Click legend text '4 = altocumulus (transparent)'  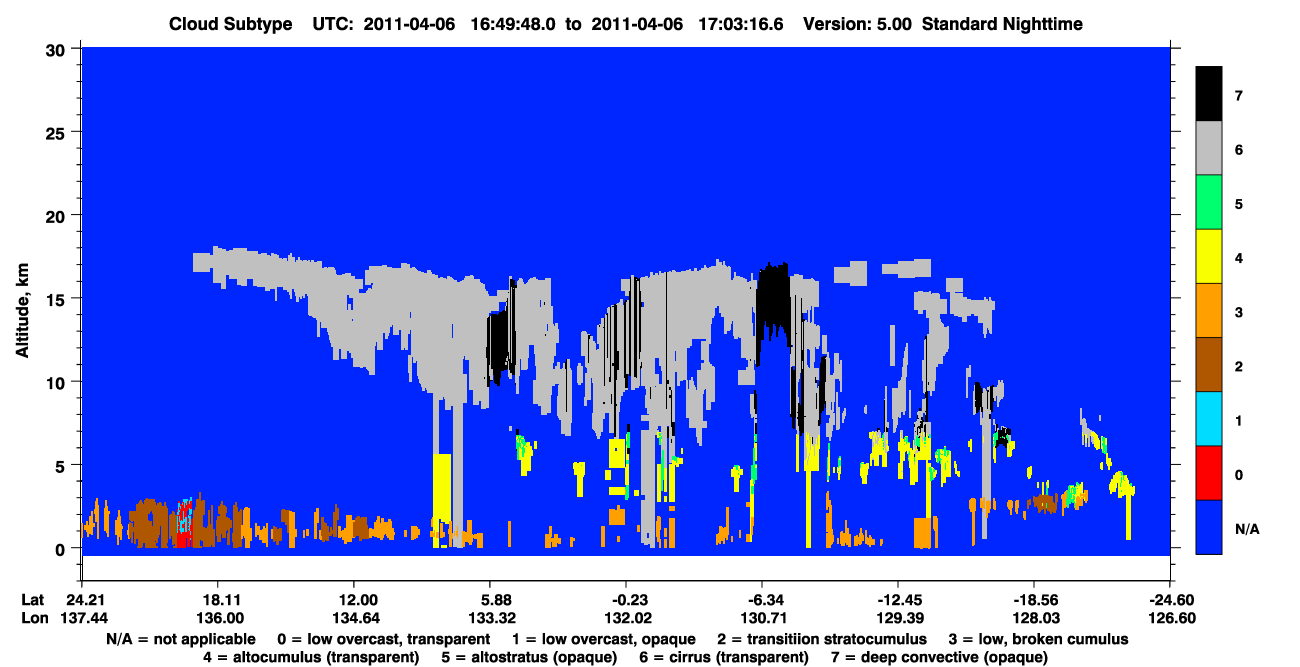pos(311,658)
